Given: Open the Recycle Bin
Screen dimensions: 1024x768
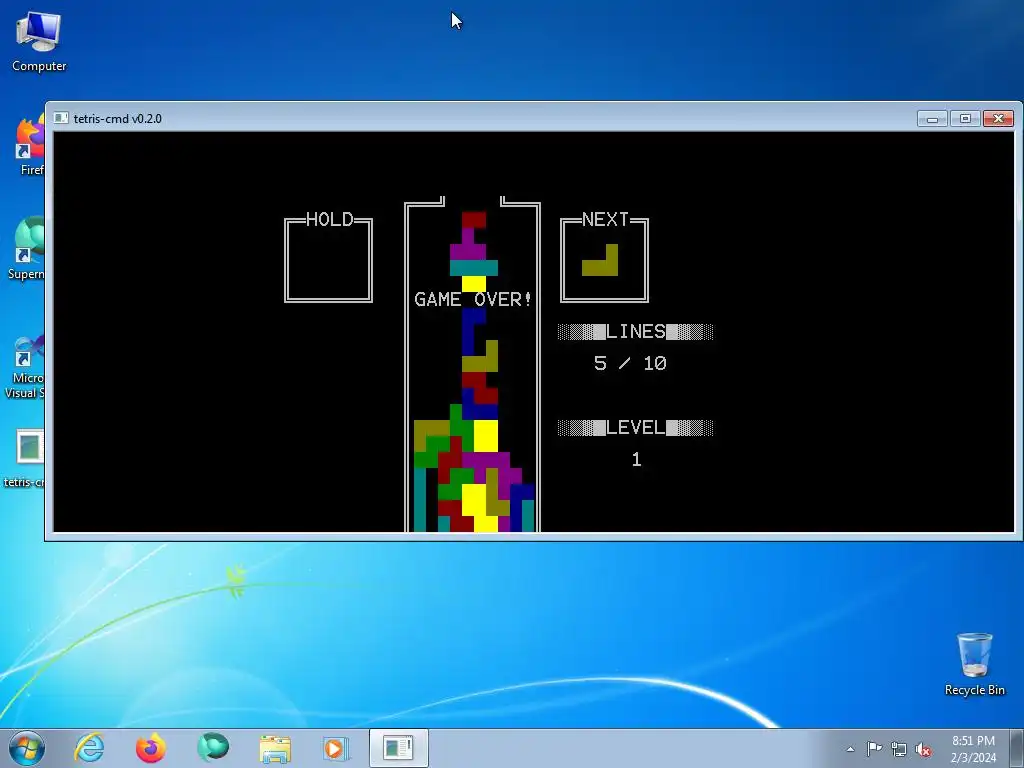Looking at the screenshot, I should pos(974,664).
